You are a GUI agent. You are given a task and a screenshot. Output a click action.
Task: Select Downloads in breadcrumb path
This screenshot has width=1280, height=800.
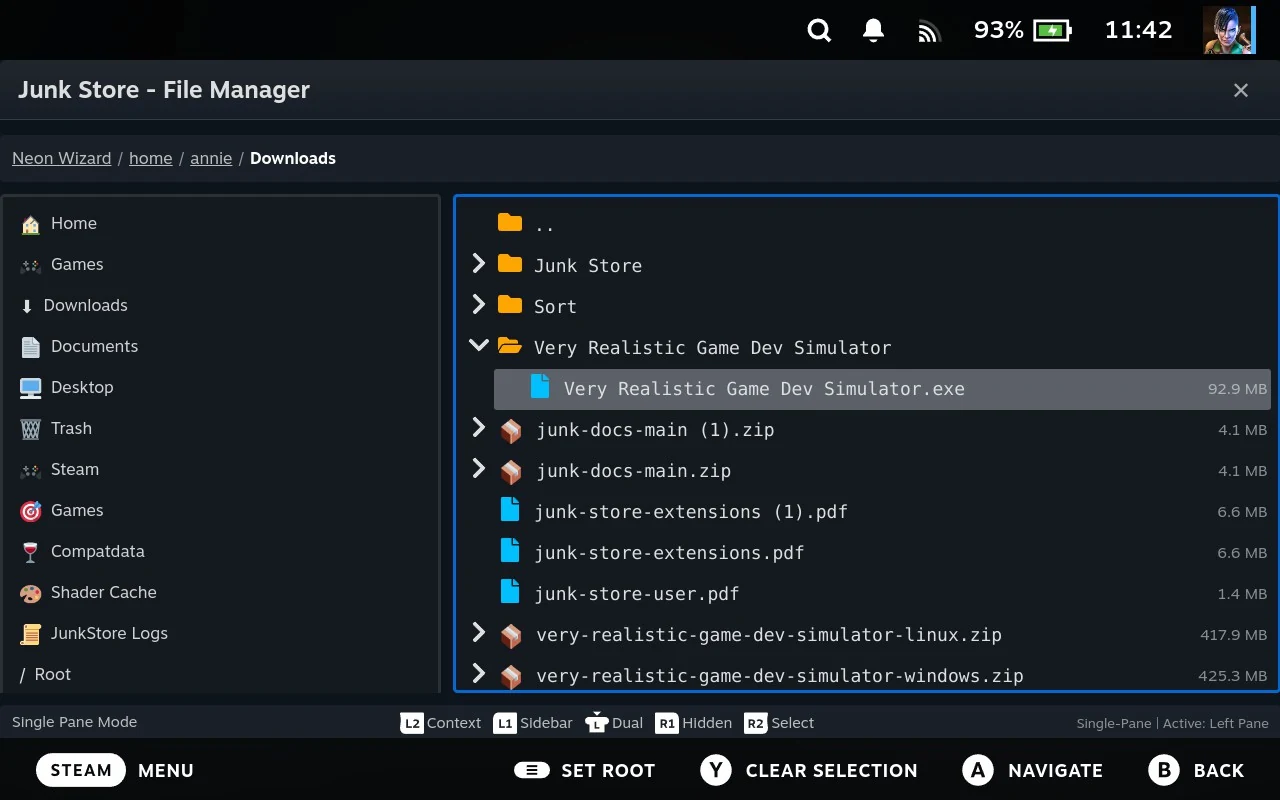click(293, 158)
